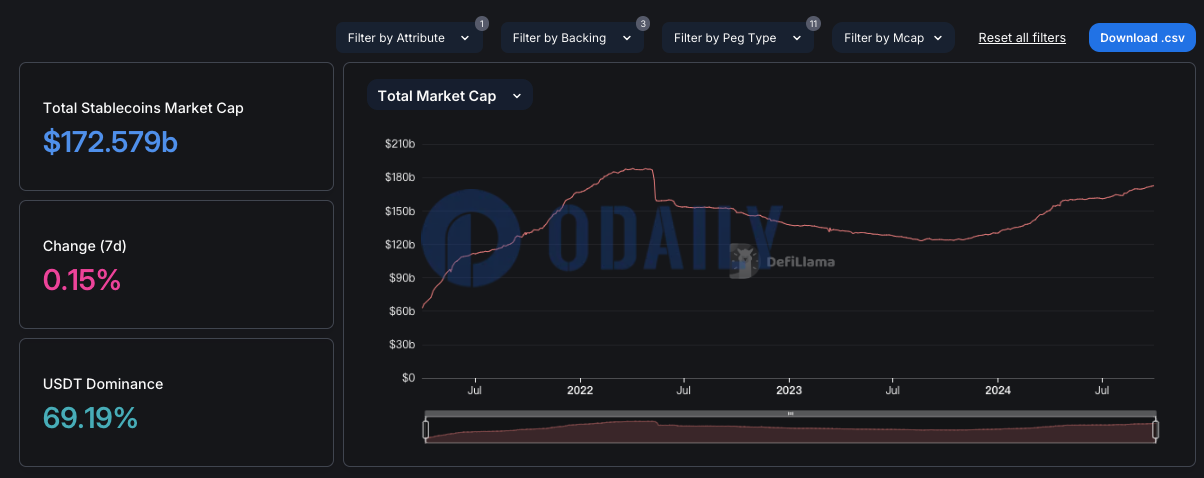
Task: Select the 69.19% USDT Dominance value
Action: [90, 418]
